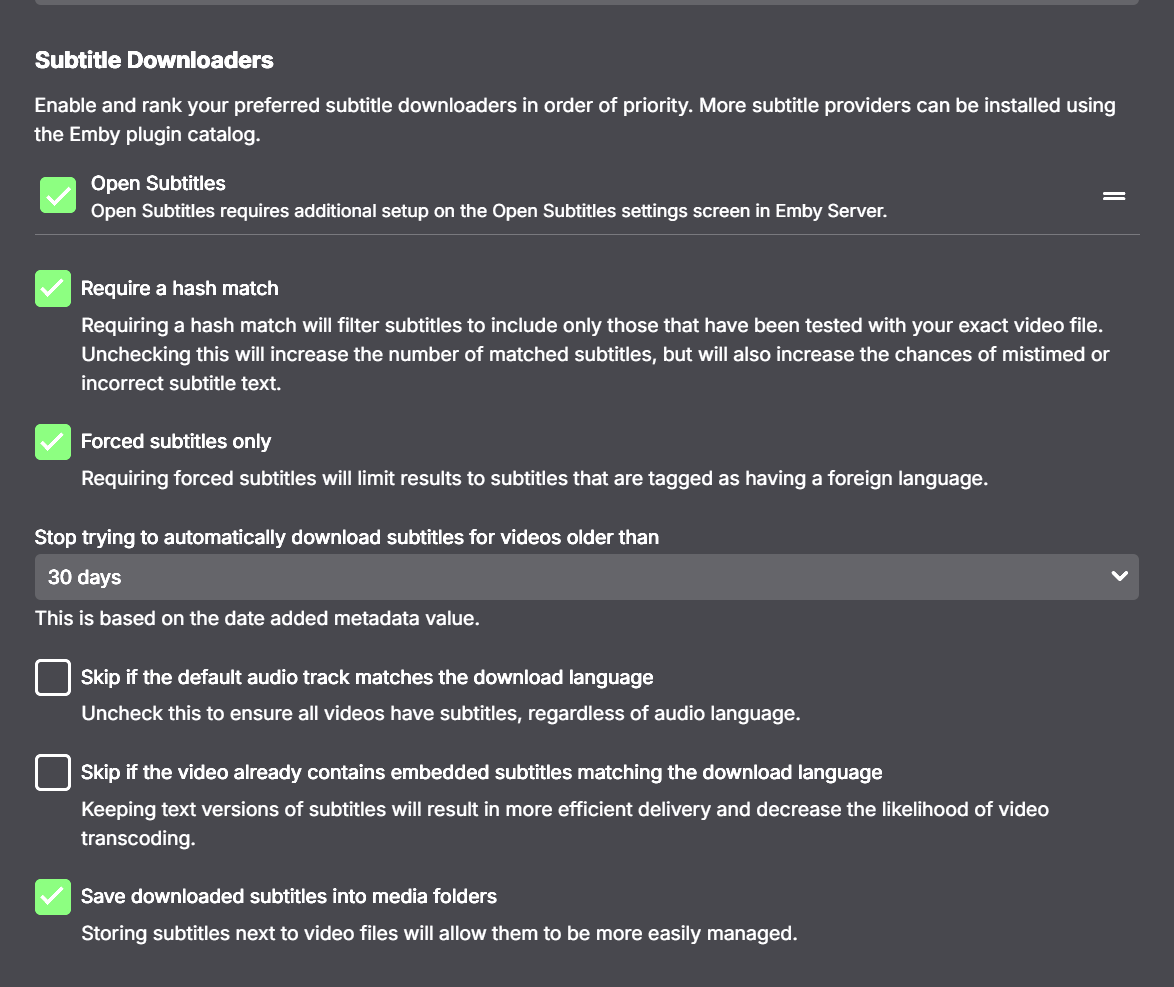Viewport: 1174px width, 987px height.
Task: Uncheck save downloaded subtitles into media folders
Action: [53, 897]
